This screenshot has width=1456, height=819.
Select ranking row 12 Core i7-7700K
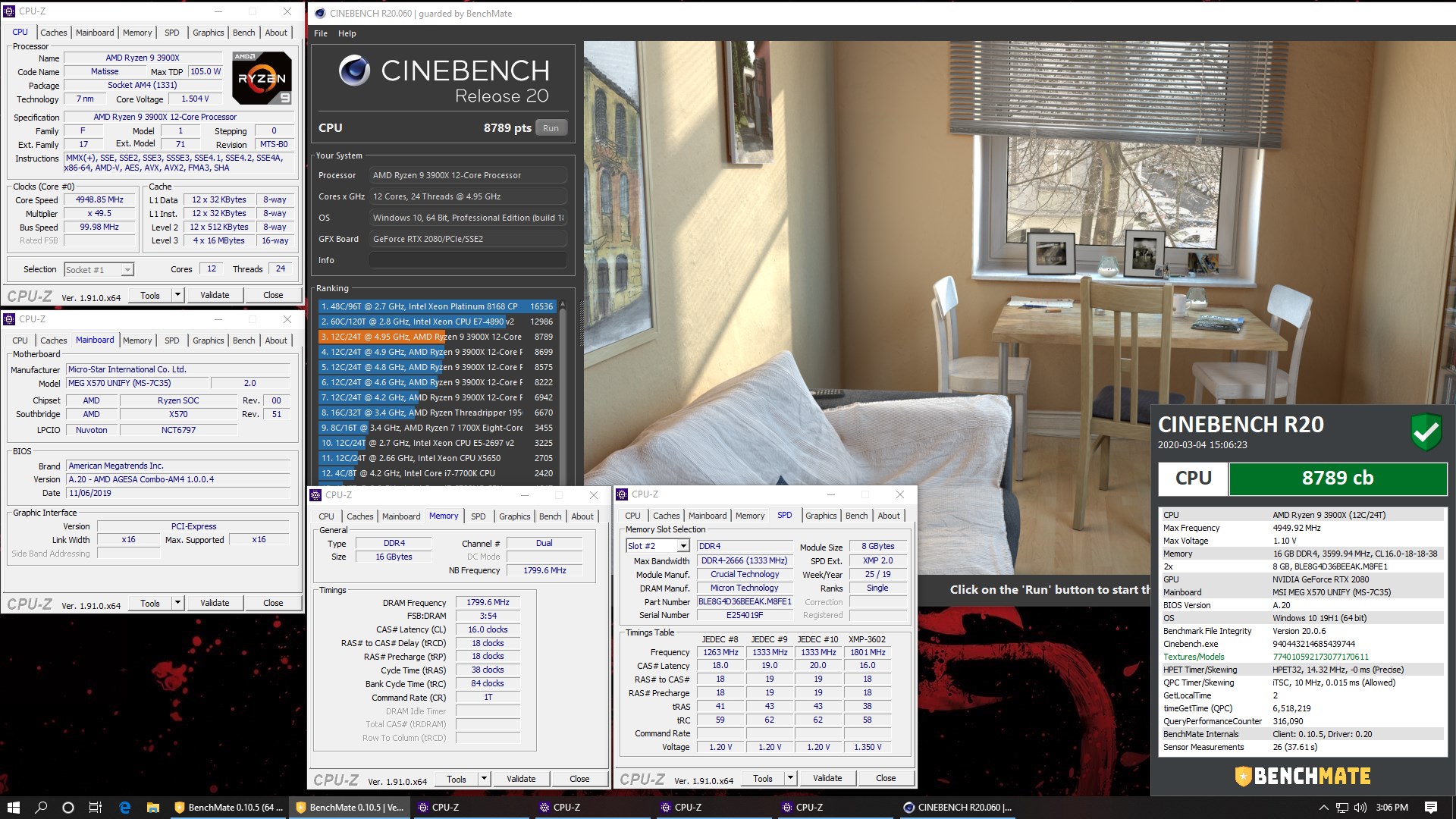pyautogui.click(x=438, y=473)
